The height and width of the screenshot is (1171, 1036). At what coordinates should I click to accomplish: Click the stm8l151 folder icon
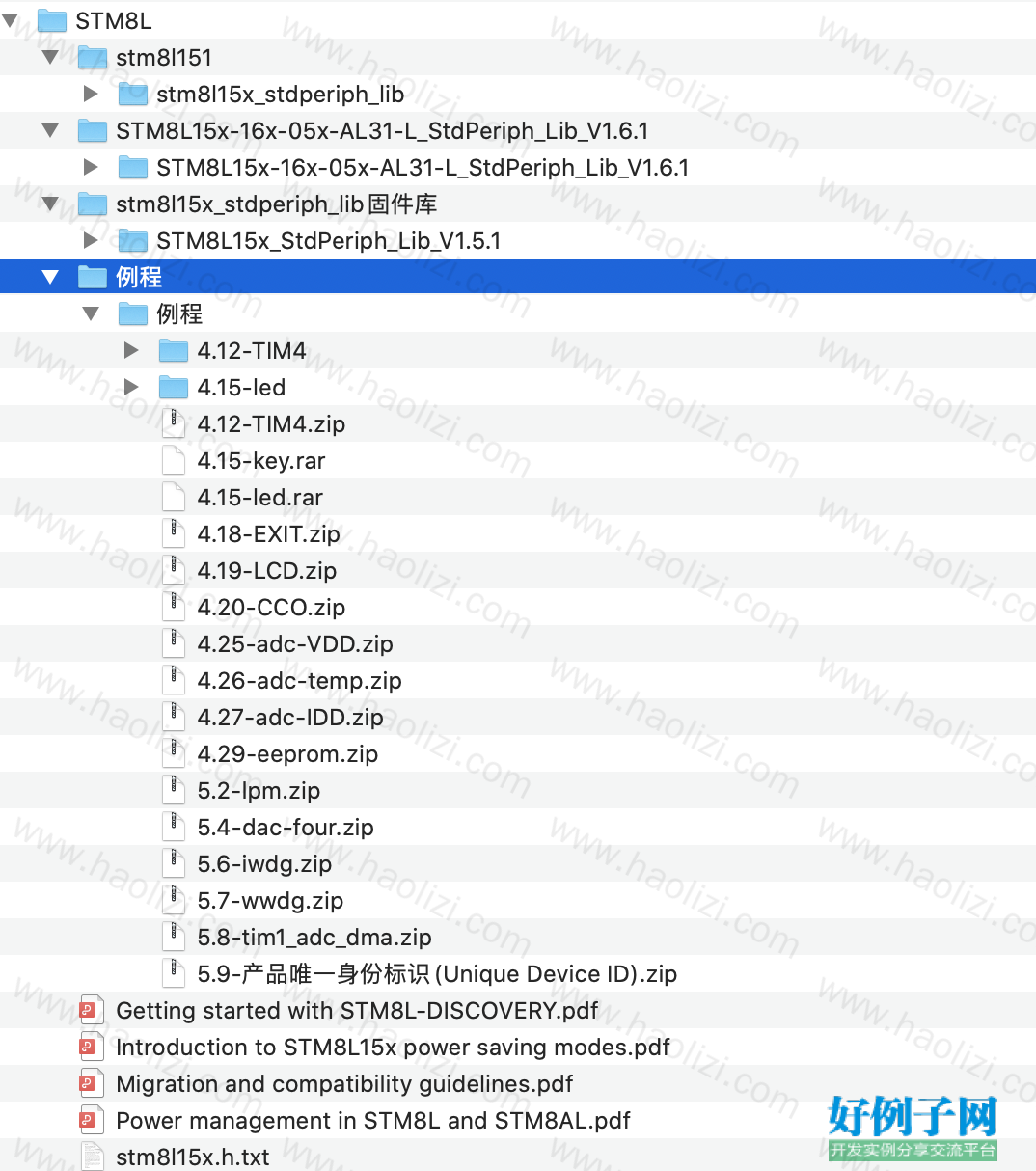click(x=92, y=57)
